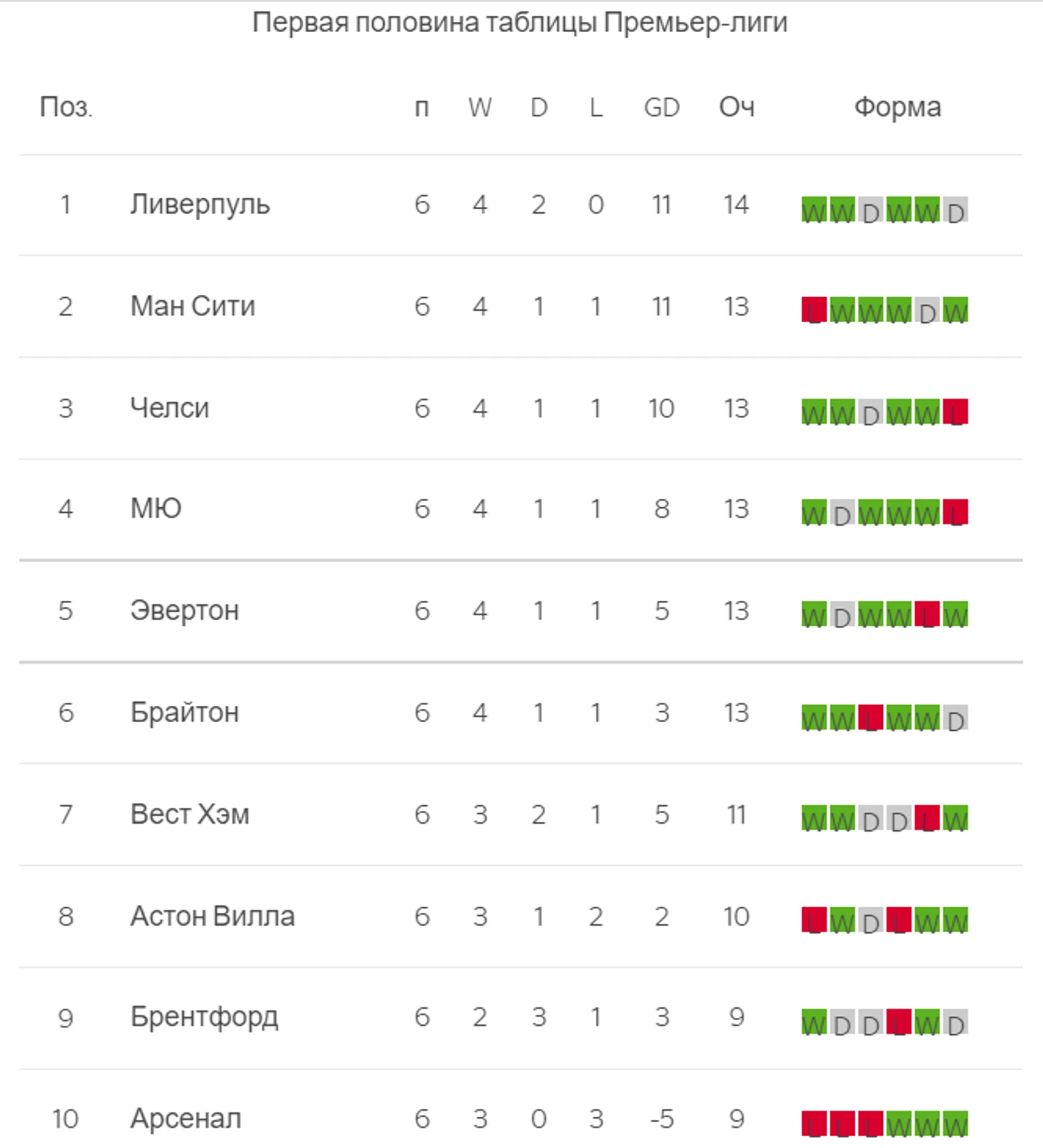1043x1148 pixels.
Task: Select Арсенал's goal difference value -5
Action: pos(662,1119)
